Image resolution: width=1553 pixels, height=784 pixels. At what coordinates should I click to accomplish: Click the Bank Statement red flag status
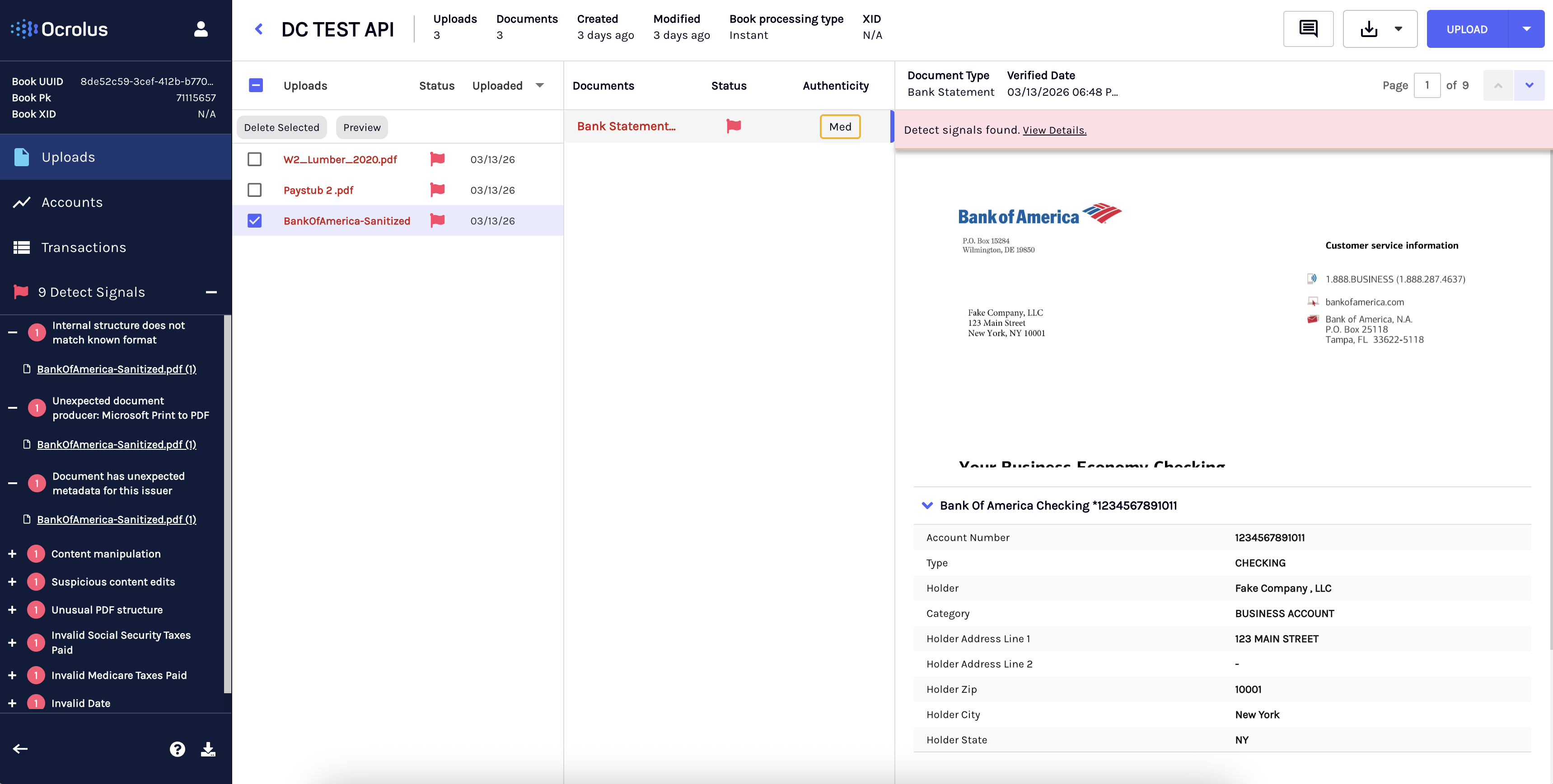pos(734,126)
